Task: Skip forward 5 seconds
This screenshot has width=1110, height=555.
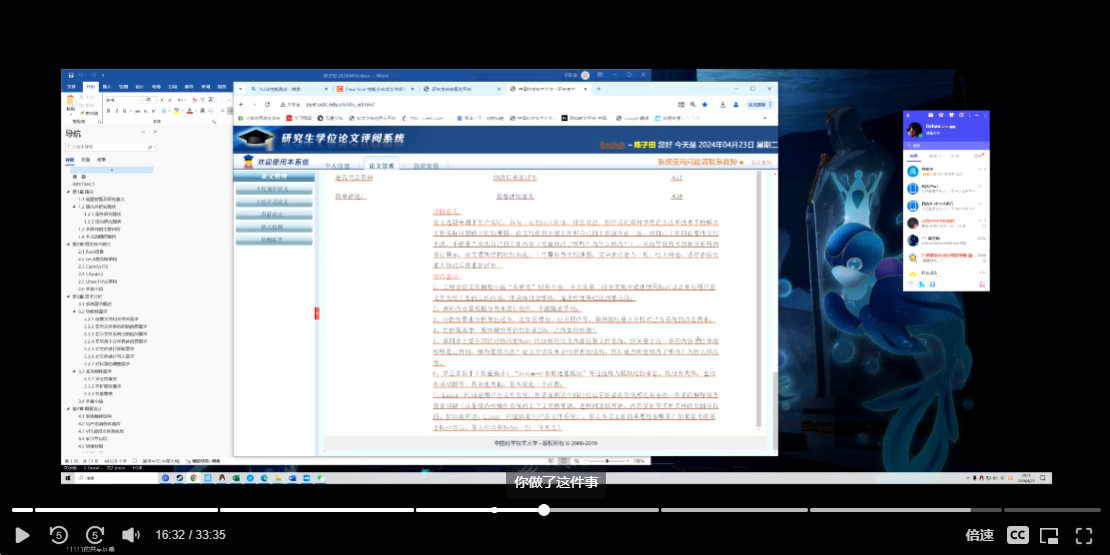Action: (x=96, y=534)
